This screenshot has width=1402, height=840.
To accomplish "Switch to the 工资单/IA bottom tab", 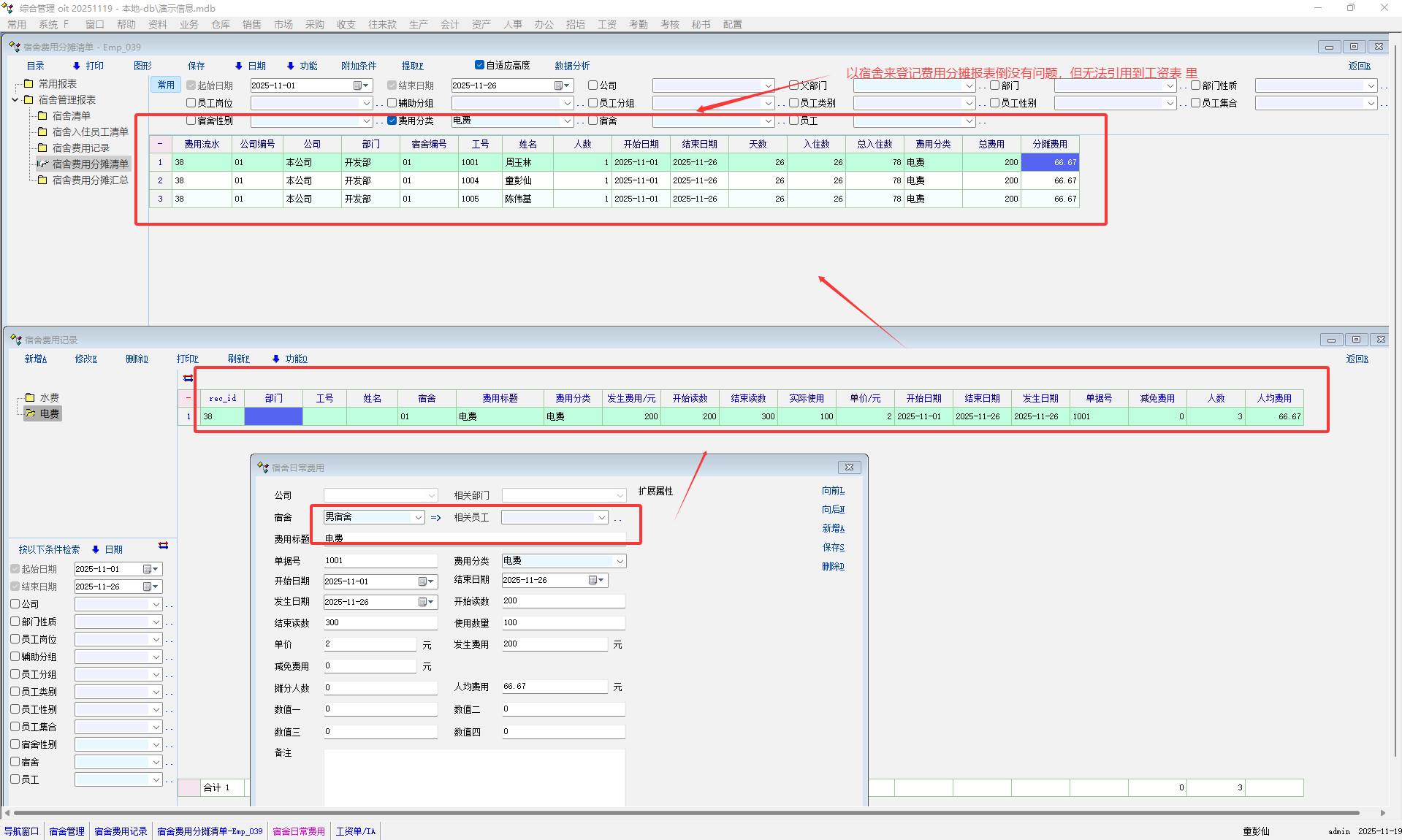I will (x=355, y=831).
